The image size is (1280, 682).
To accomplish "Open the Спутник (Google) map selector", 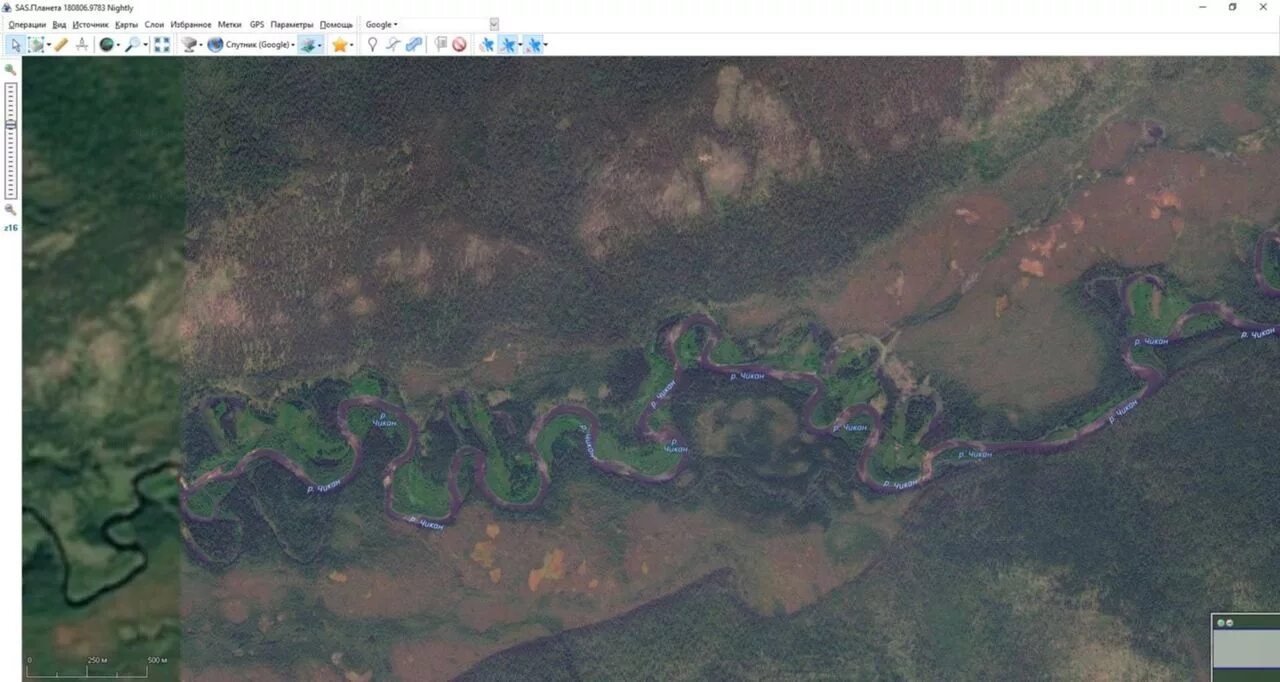I will pyautogui.click(x=251, y=44).
